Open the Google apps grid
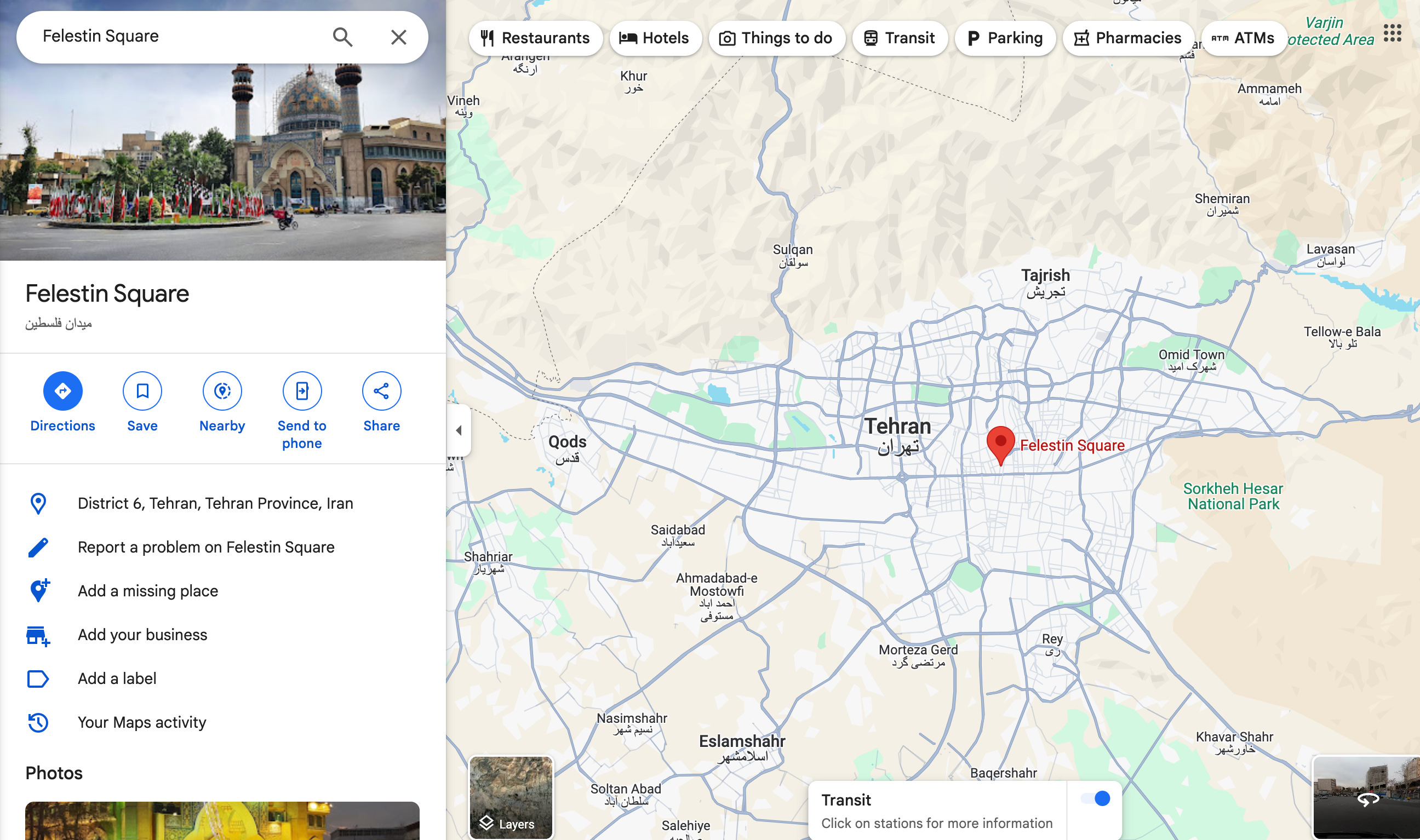The width and height of the screenshot is (1420, 840). click(1392, 33)
